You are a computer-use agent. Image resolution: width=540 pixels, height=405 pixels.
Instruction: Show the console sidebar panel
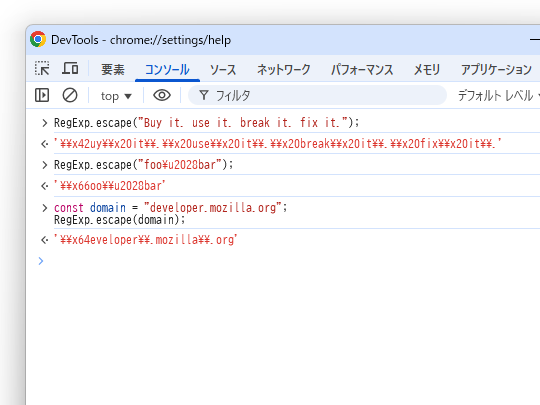(42, 95)
